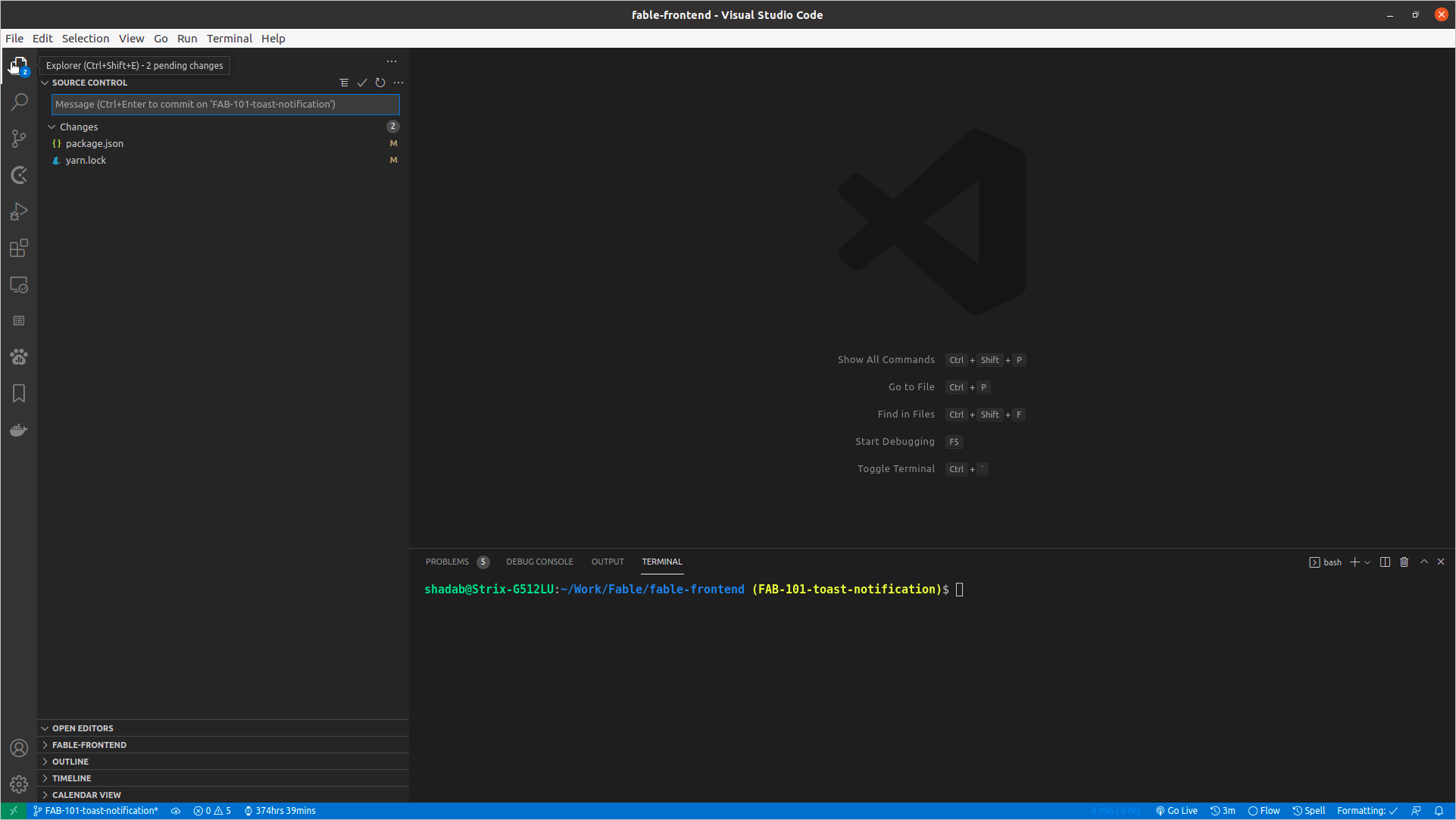Toggle Spell checker in status bar
Screen dimensions: 1456x820
coord(1309,811)
